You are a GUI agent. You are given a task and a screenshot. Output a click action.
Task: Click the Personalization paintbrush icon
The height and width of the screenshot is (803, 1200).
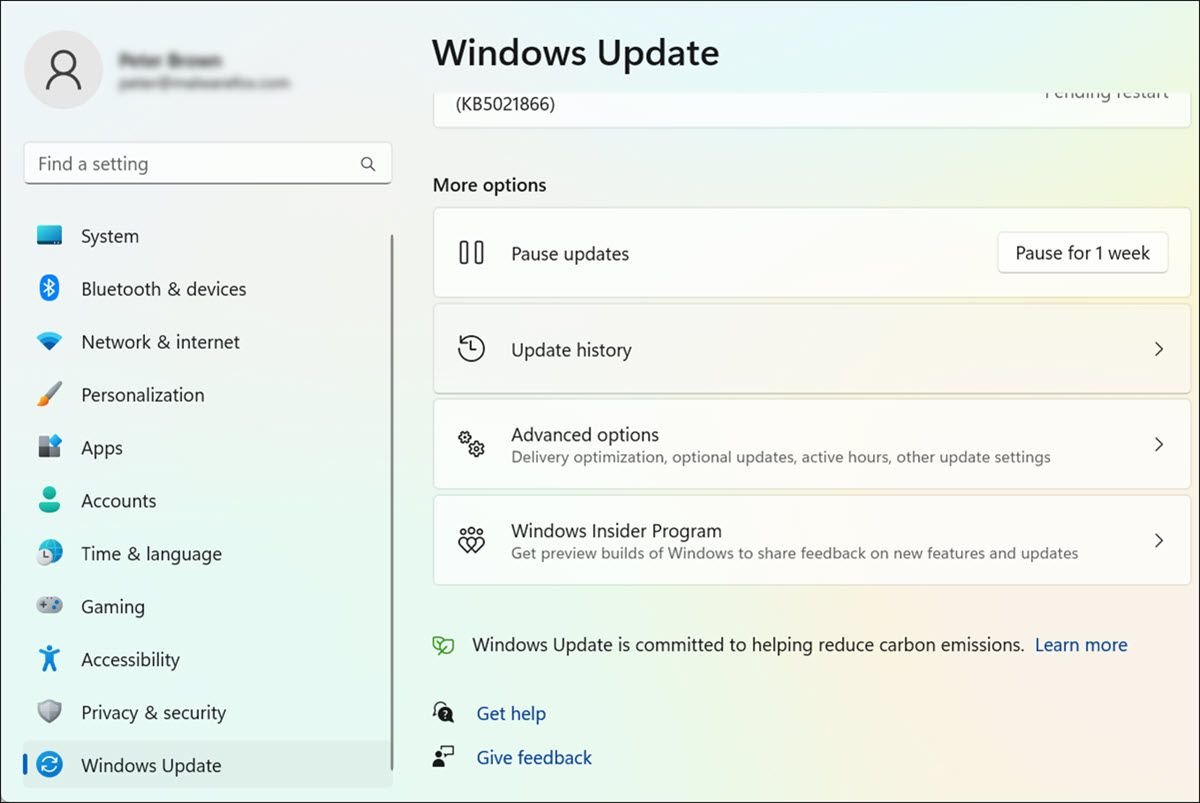(49, 394)
